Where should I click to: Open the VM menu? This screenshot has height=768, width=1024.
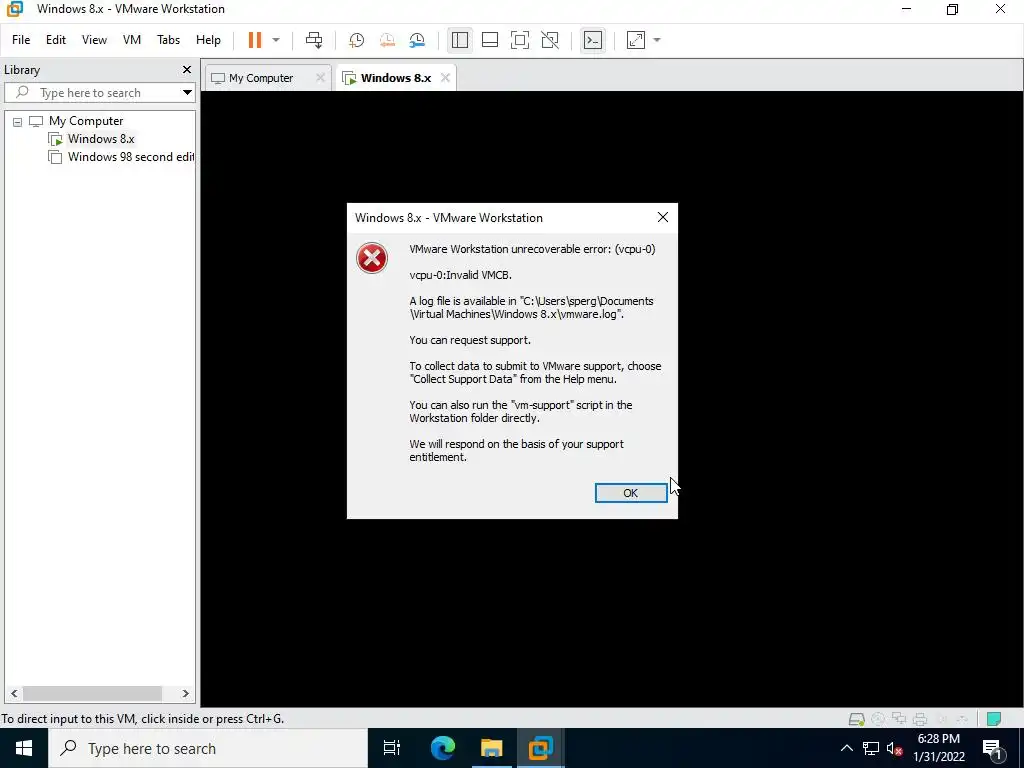(x=132, y=40)
